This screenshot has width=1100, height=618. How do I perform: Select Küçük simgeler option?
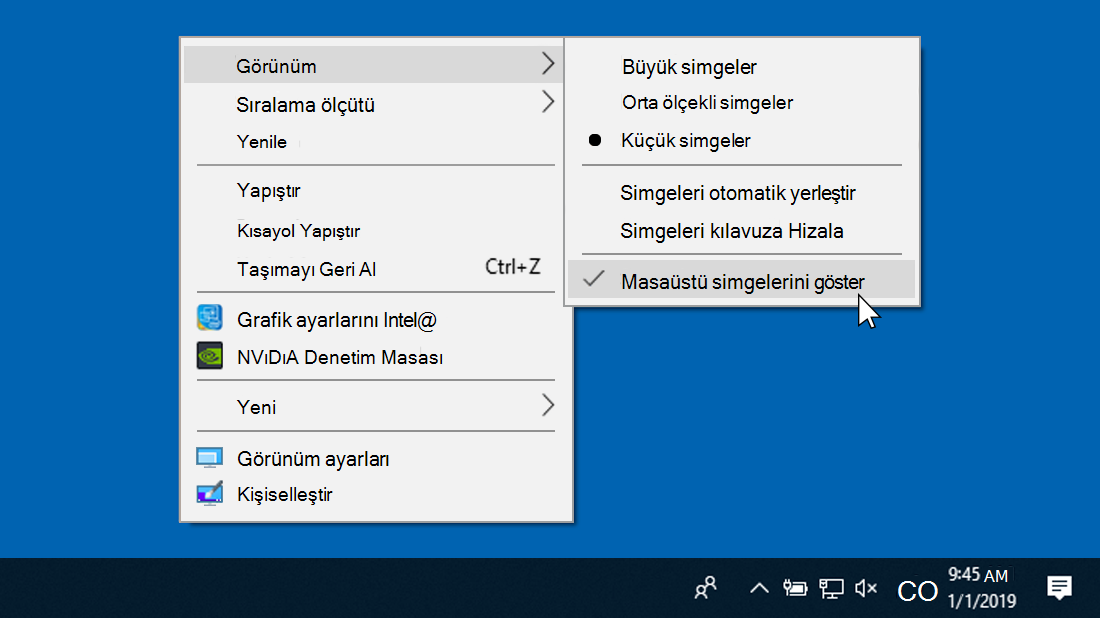tap(685, 141)
